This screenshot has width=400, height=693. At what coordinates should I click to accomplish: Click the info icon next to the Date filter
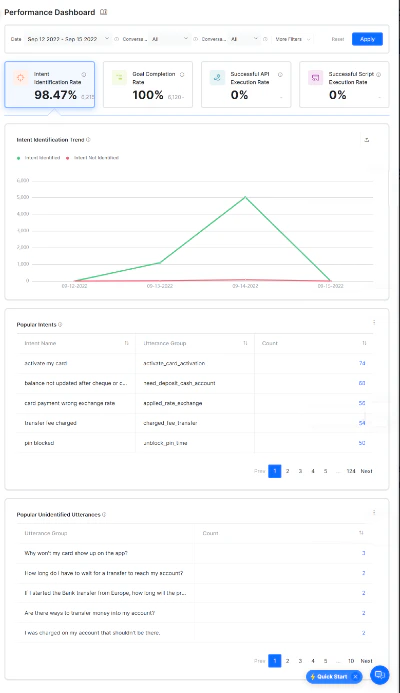click(x=117, y=39)
